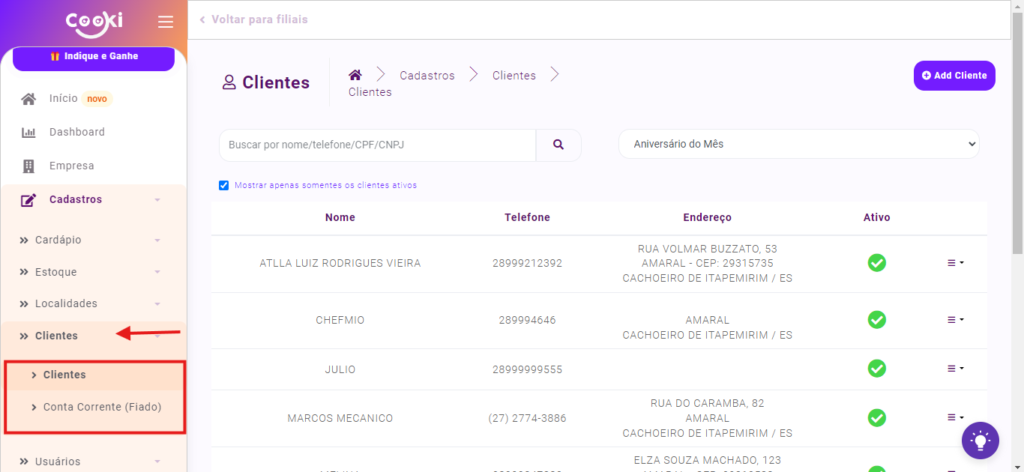
Task: Click the Add Cliente button
Action: (954, 76)
